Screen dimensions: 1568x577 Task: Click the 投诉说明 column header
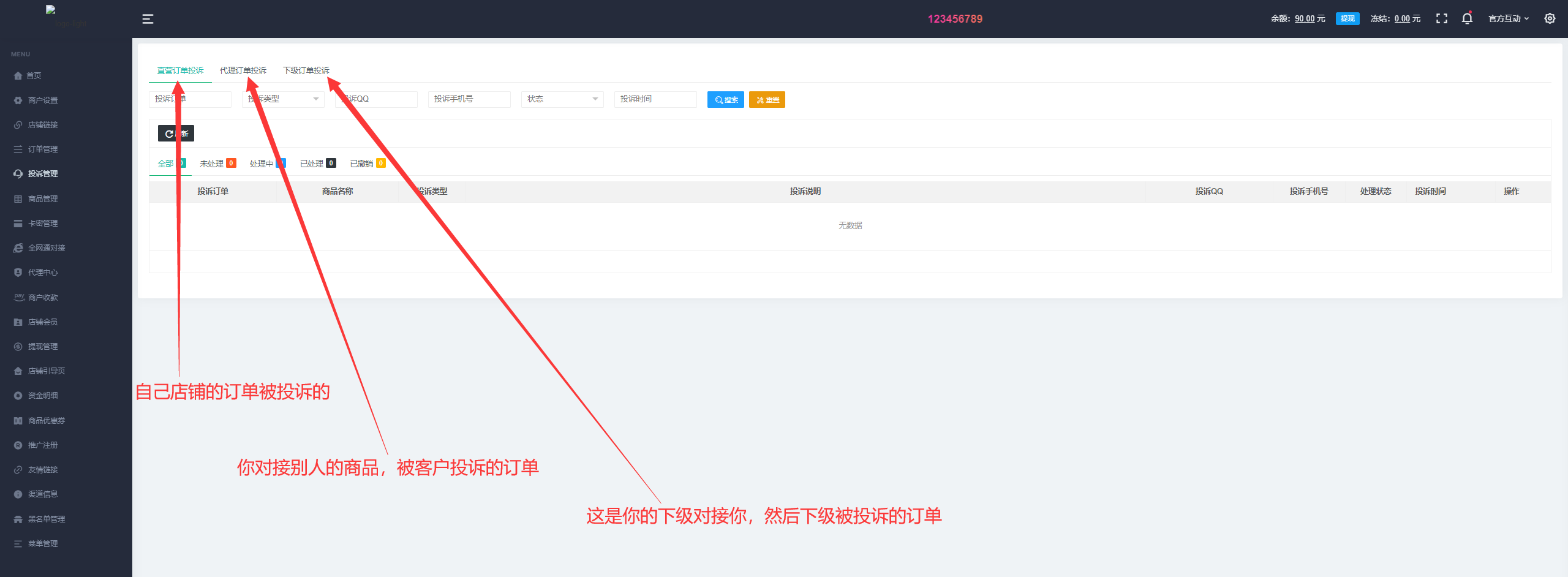click(x=805, y=191)
